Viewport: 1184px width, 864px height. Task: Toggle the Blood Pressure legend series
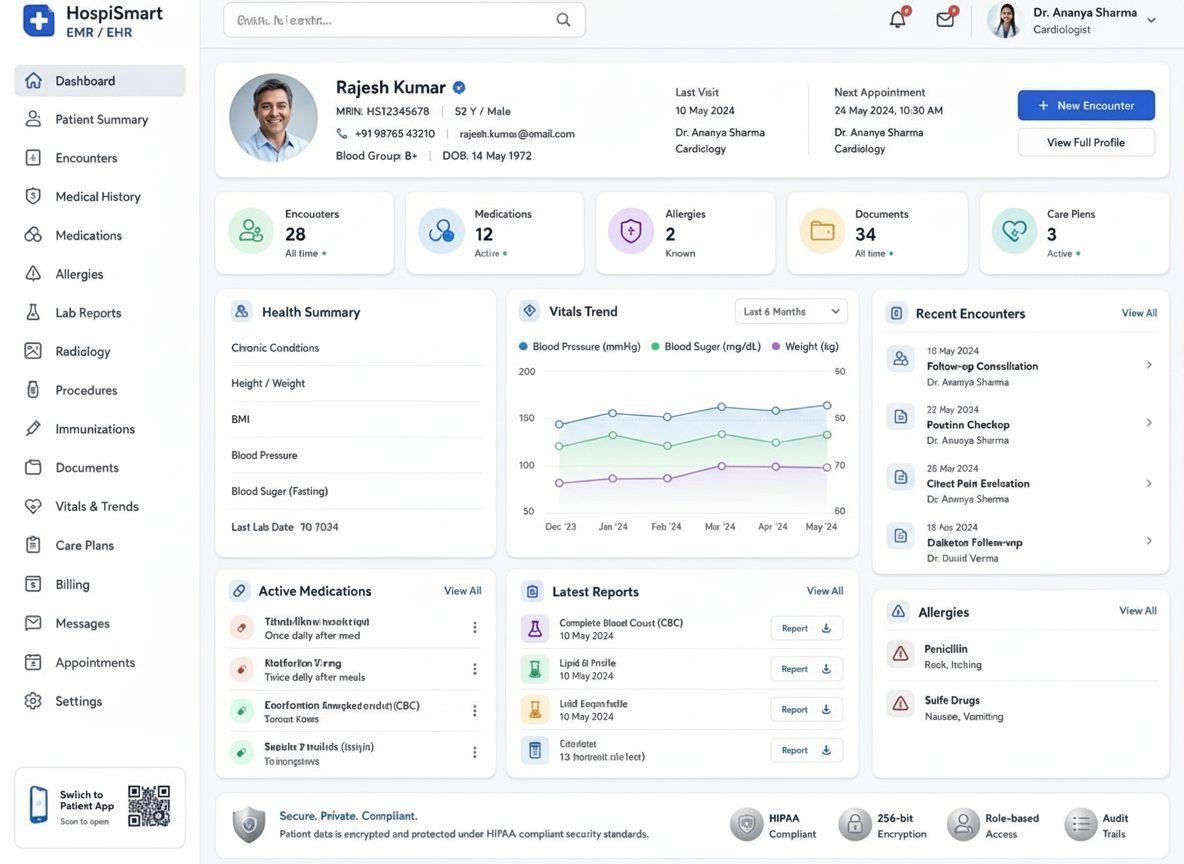(x=579, y=347)
